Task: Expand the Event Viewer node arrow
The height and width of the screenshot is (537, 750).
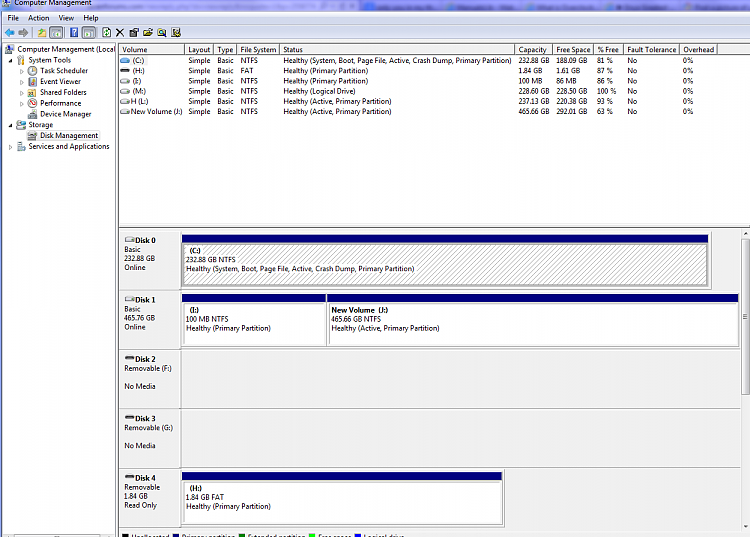Action: (22, 82)
